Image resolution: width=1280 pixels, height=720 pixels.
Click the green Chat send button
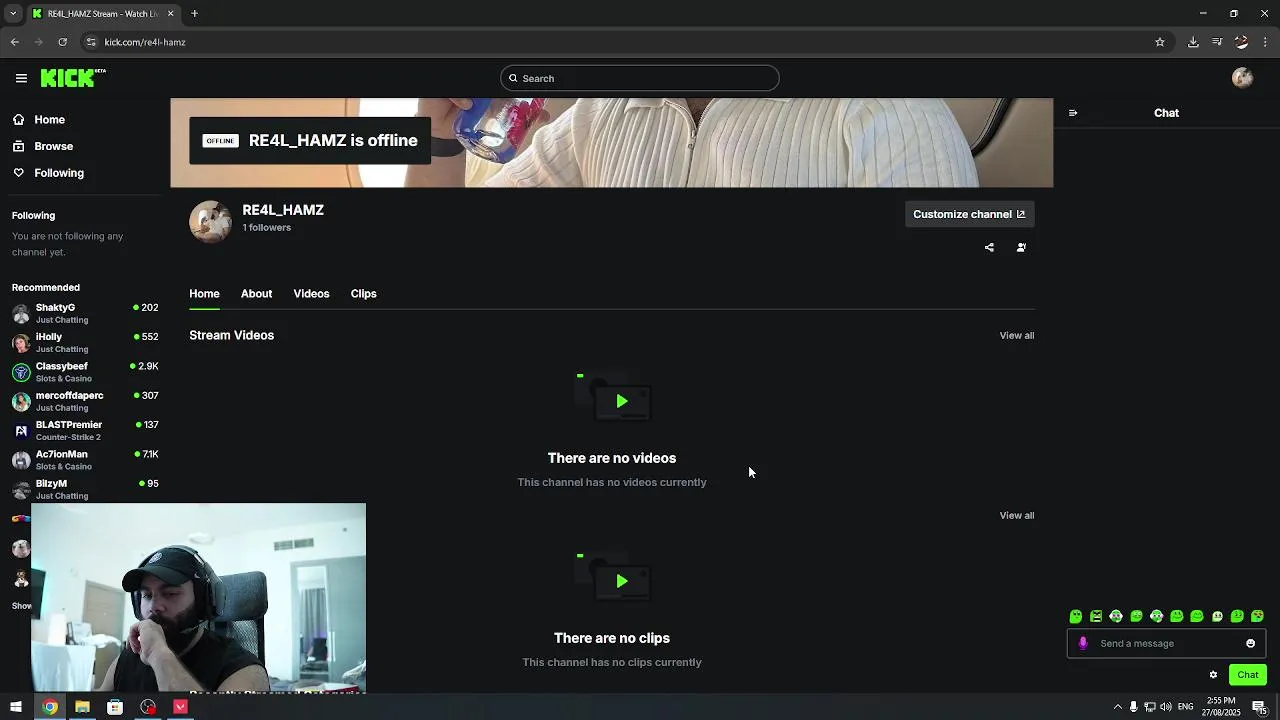click(1247, 675)
